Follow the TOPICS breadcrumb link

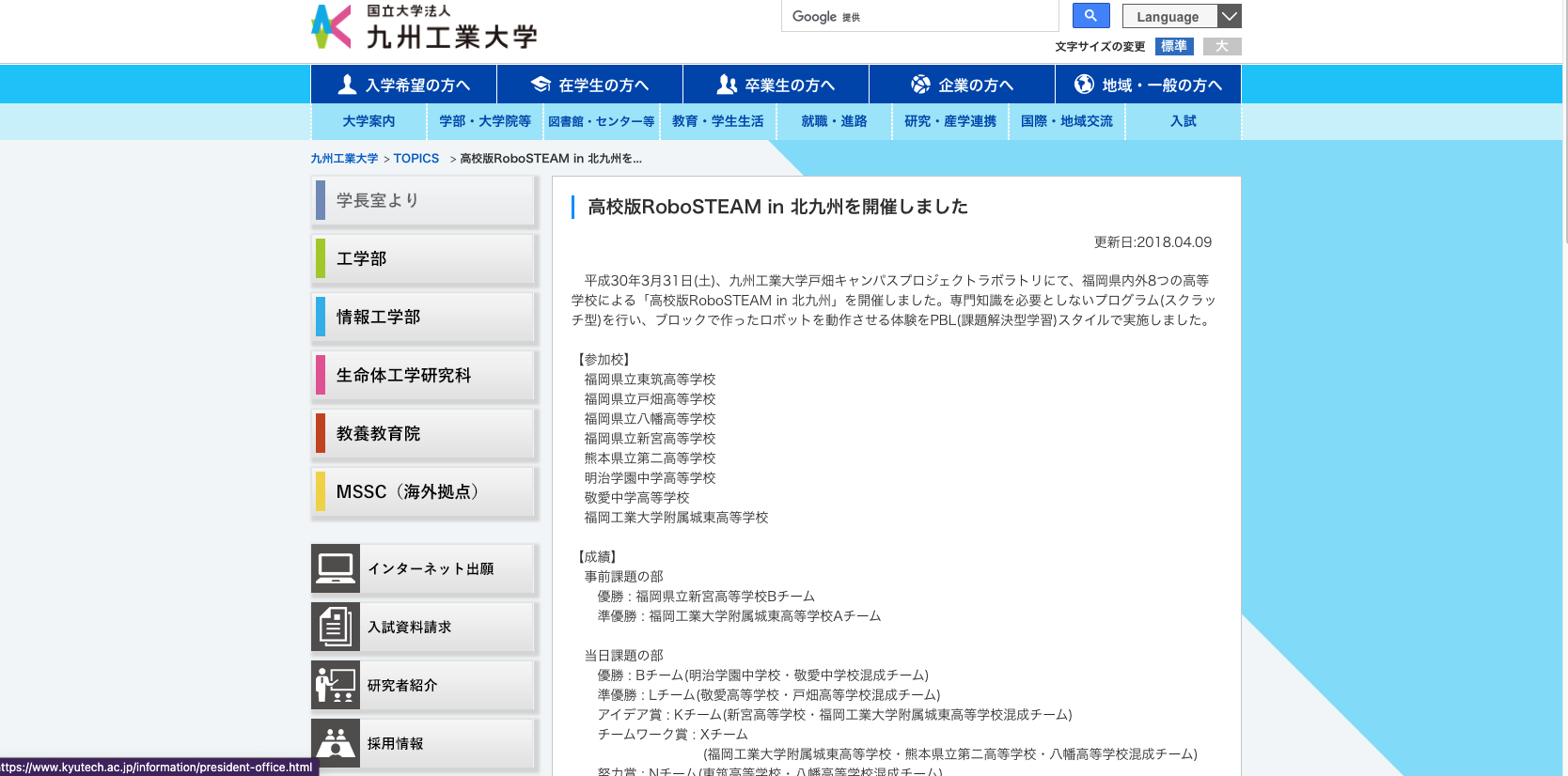pos(416,159)
